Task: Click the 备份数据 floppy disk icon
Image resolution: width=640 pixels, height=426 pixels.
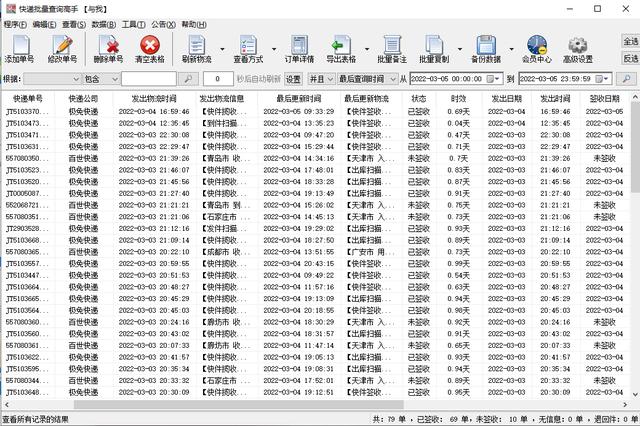Action: [x=486, y=45]
